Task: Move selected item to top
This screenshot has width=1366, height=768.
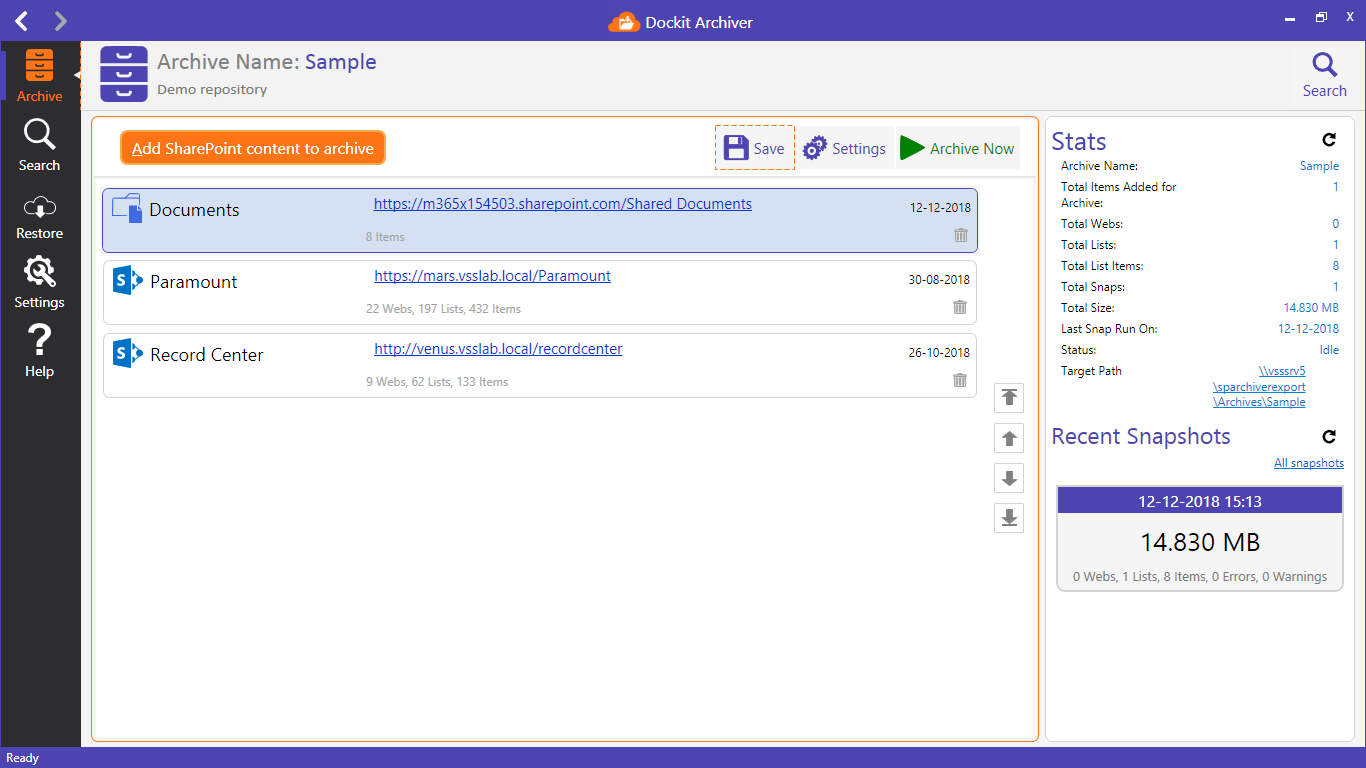Action: coord(1009,397)
